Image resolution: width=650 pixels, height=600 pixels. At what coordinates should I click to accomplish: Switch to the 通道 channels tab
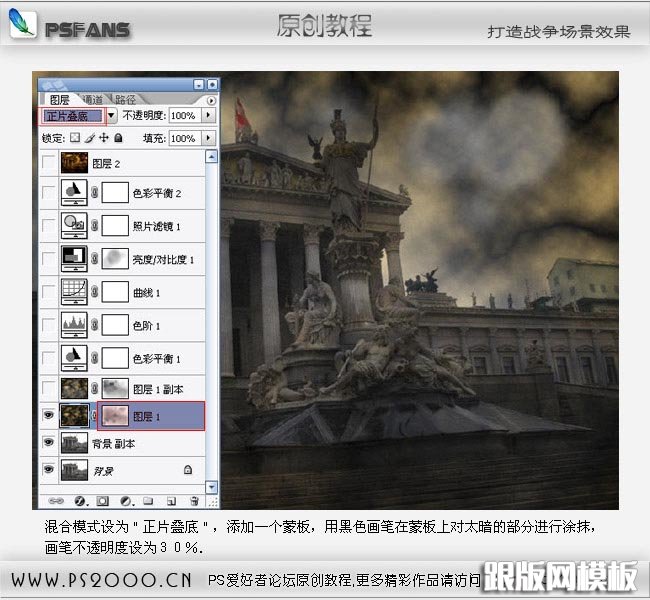(x=92, y=99)
